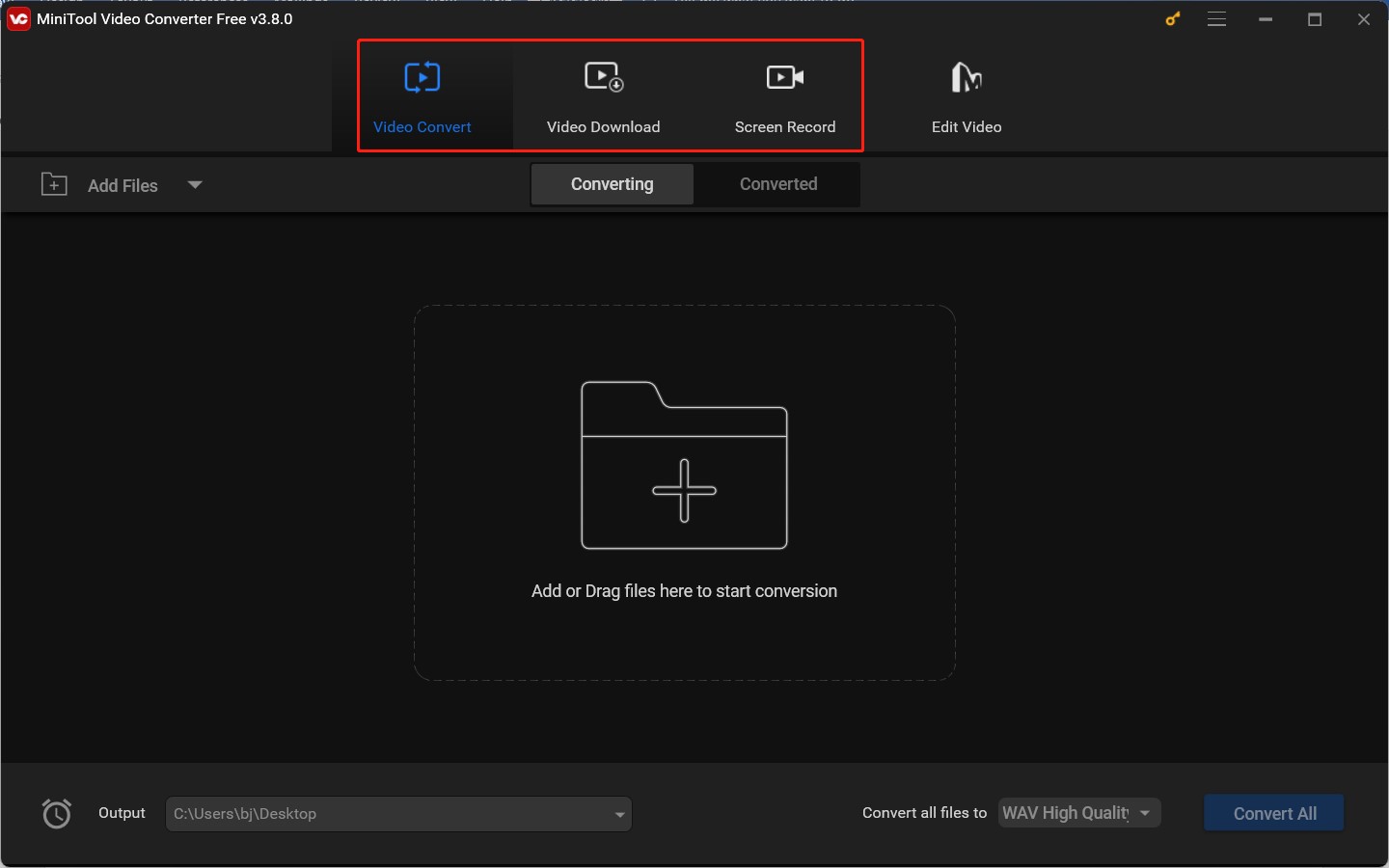1389x868 pixels.
Task: Close the MiniTool Video Converter window
Action: point(1364,19)
